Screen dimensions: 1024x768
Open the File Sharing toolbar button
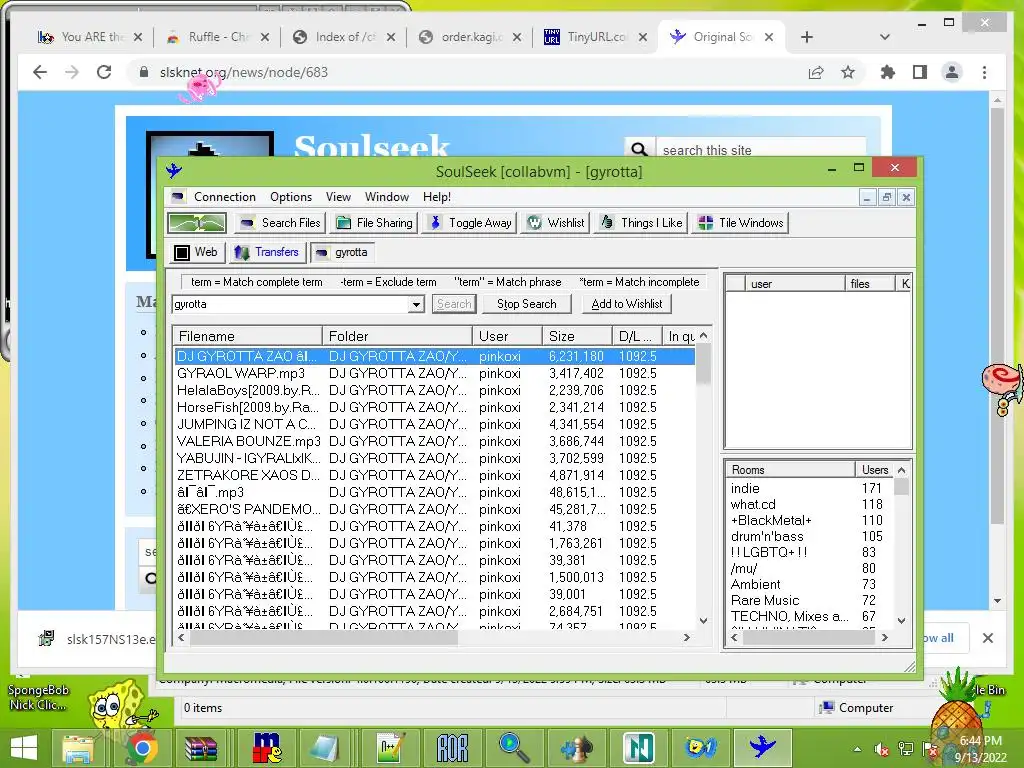click(375, 223)
